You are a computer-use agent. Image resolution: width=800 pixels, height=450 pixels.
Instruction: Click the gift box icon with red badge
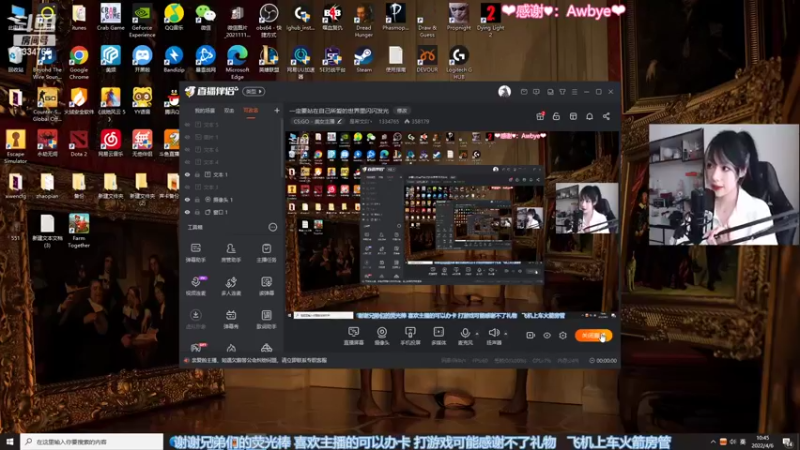(x=540, y=116)
